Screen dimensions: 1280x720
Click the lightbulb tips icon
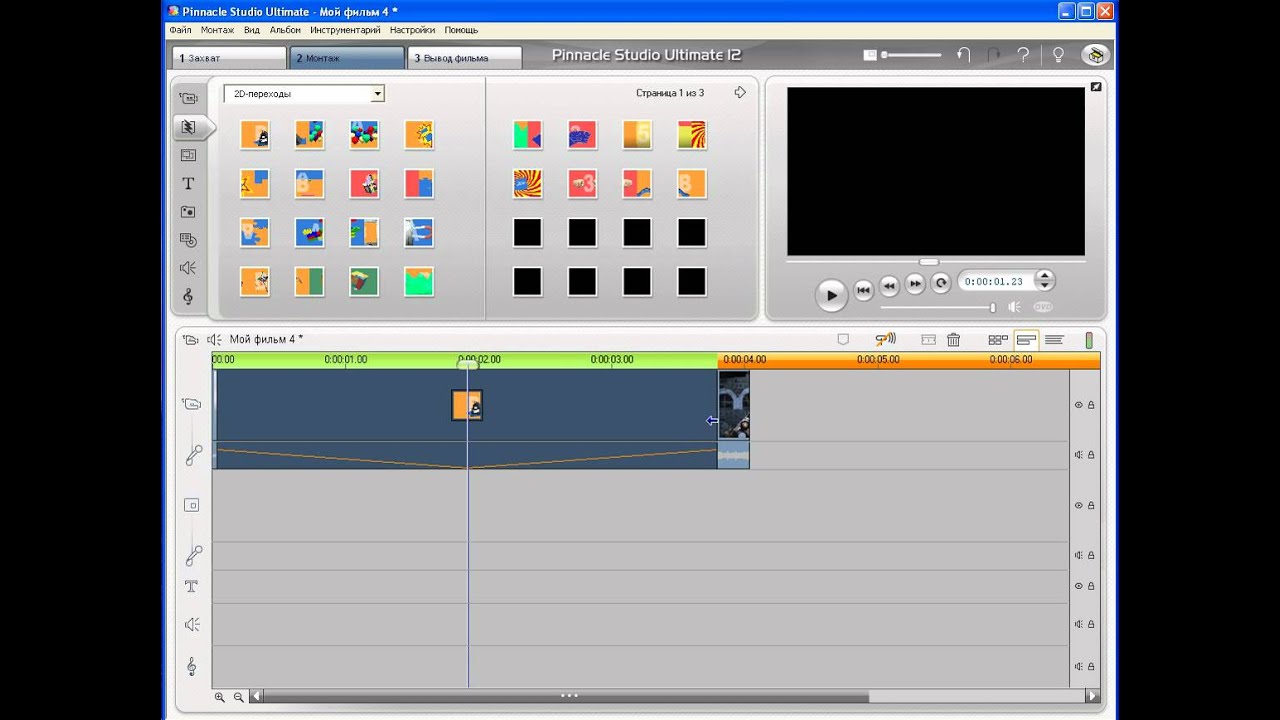point(1058,55)
